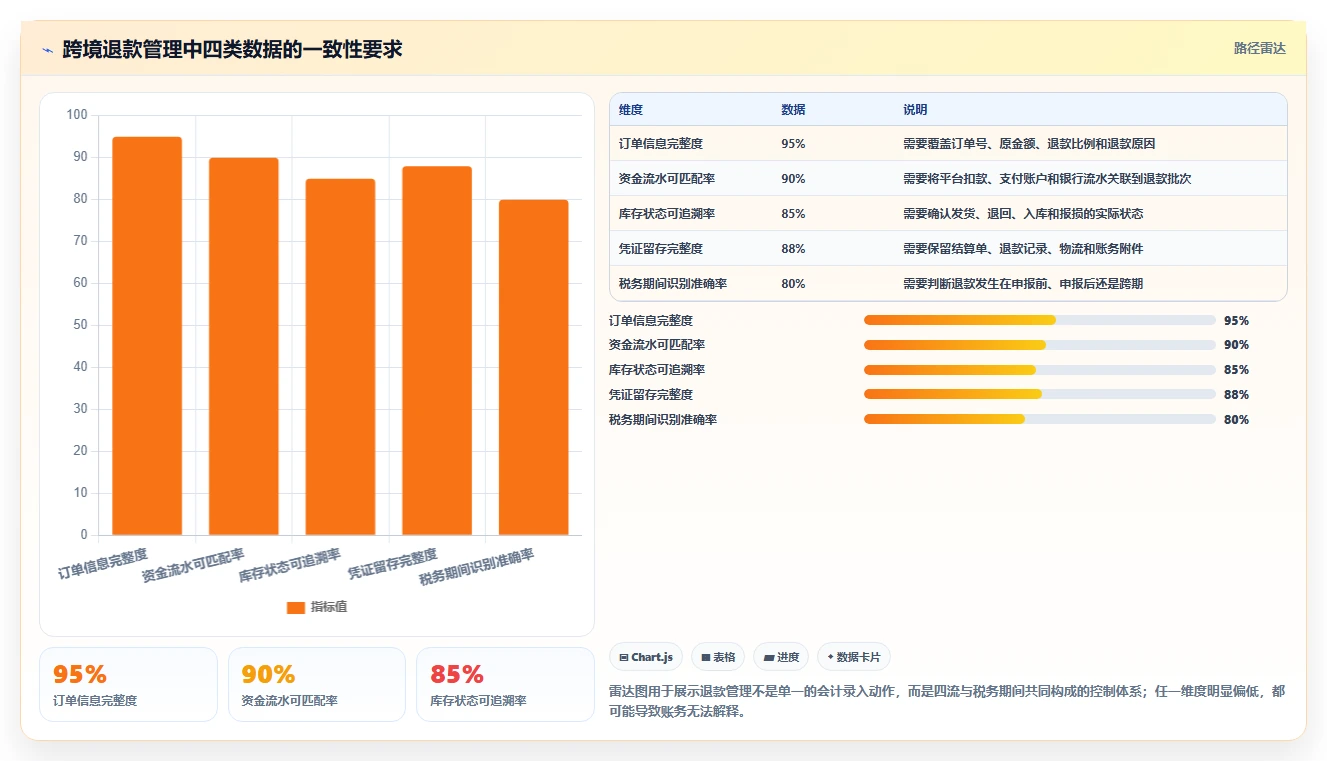The height and width of the screenshot is (761, 1327).
Task: Select the Chart.js tag chip
Action: 646,657
